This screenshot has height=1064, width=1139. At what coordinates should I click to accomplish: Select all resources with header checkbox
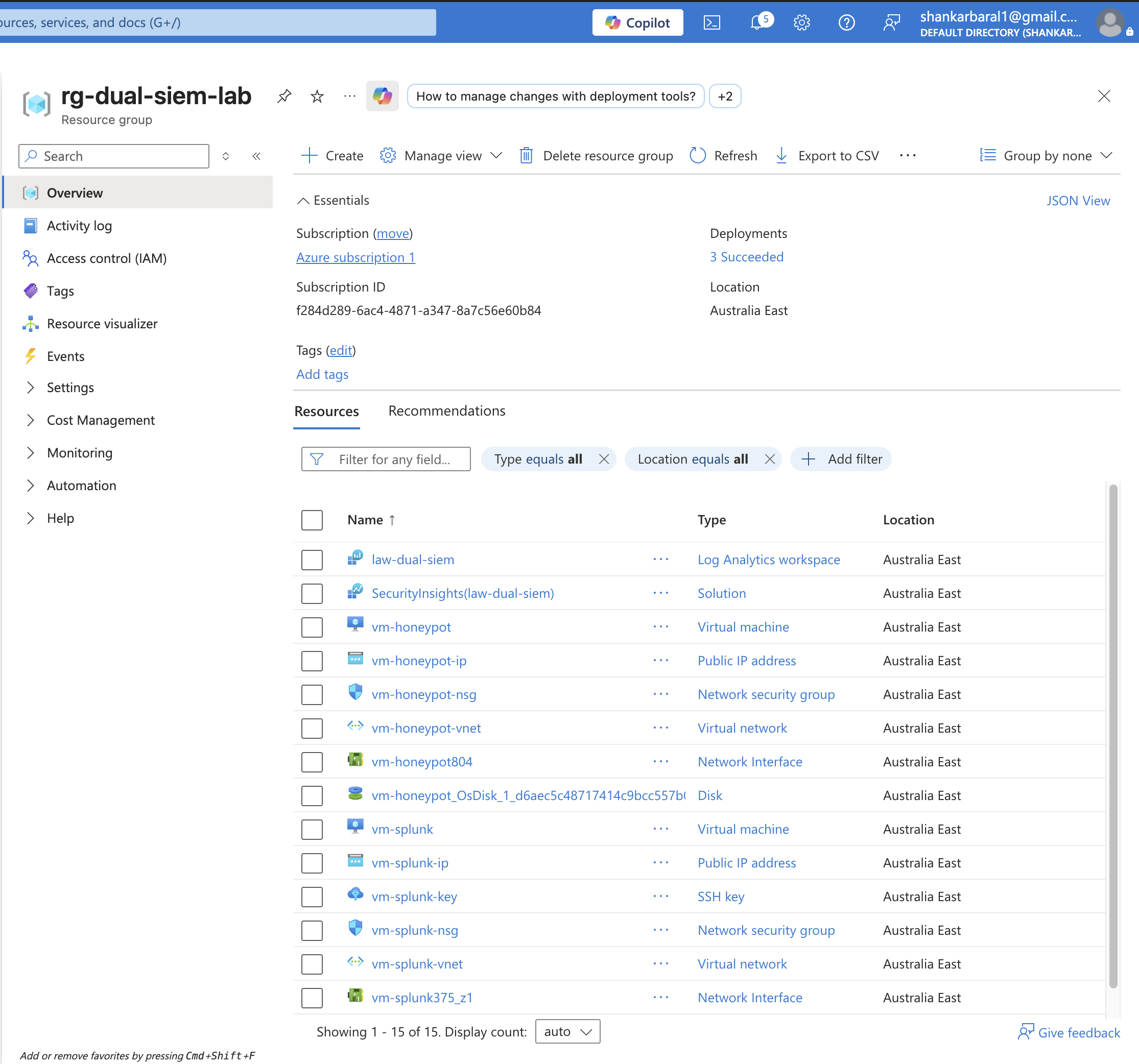(x=312, y=521)
